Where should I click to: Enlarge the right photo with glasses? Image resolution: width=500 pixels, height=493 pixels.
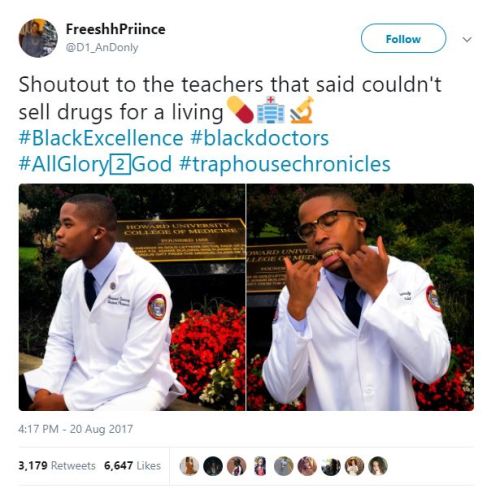click(x=360, y=297)
